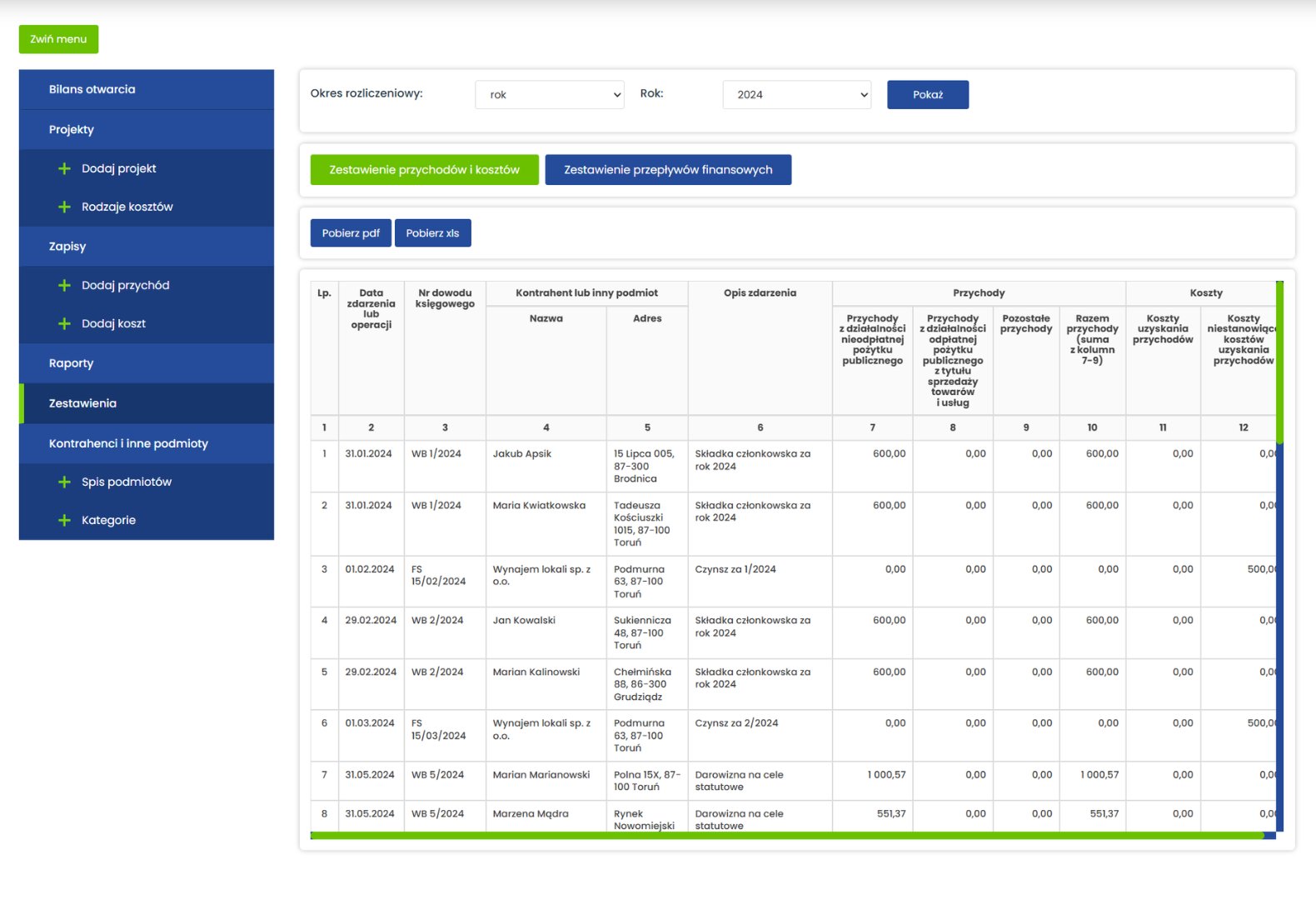This screenshot has width=1316, height=900.
Task: Download the report via Pobierz pdf
Action: (x=351, y=233)
